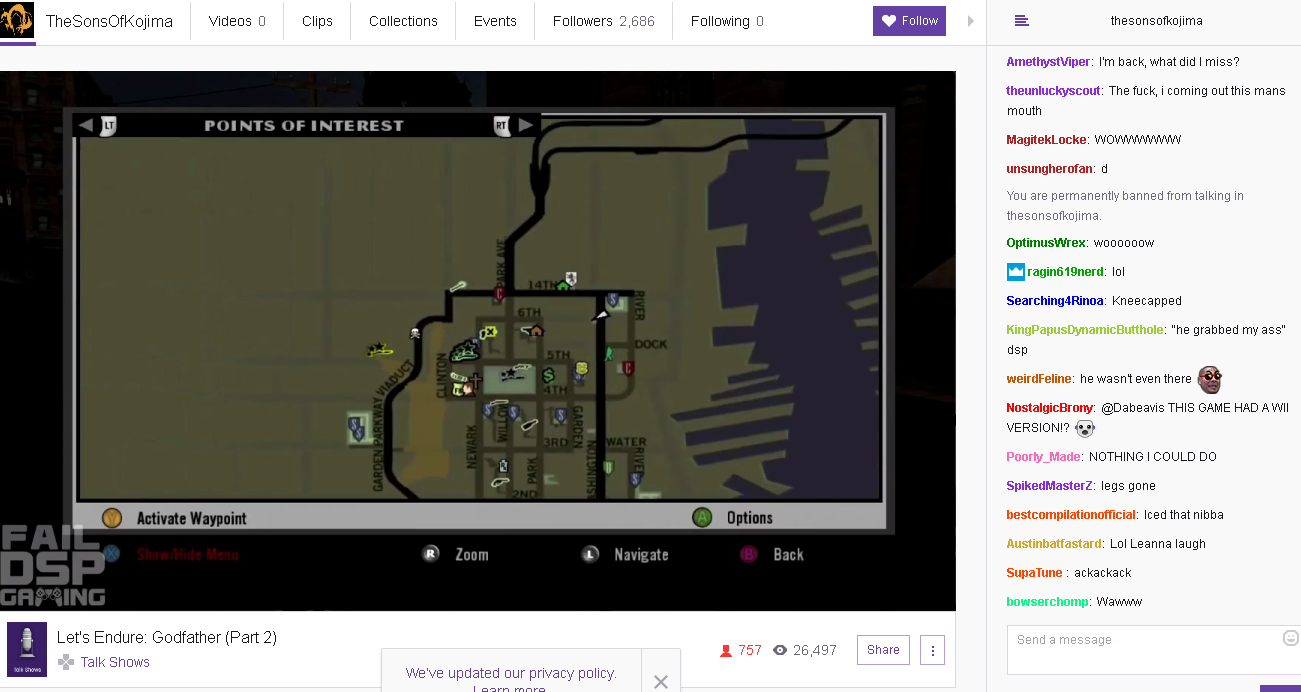The height and width of the screenshot is (692, 1301).
Task: Click the permanently banned notice text
Action: point(1125,206)
